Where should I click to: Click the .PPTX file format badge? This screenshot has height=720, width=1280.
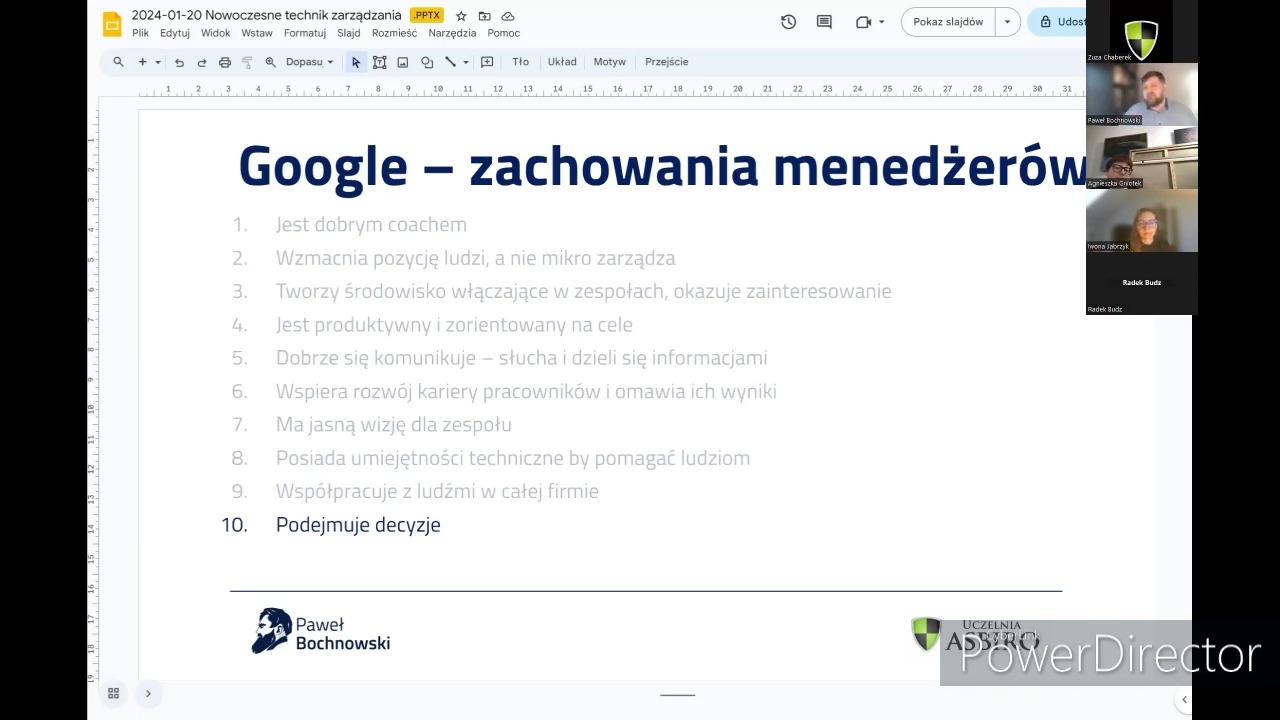(427, 16)
